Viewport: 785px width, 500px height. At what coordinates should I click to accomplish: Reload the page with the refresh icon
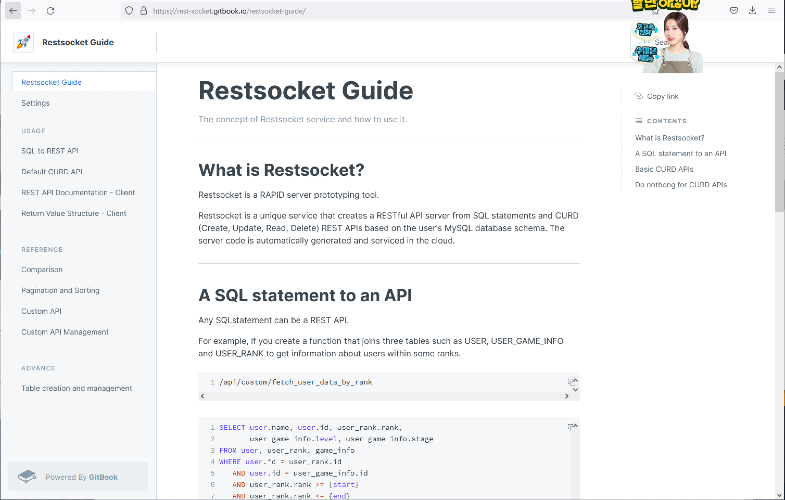point(51,10)
